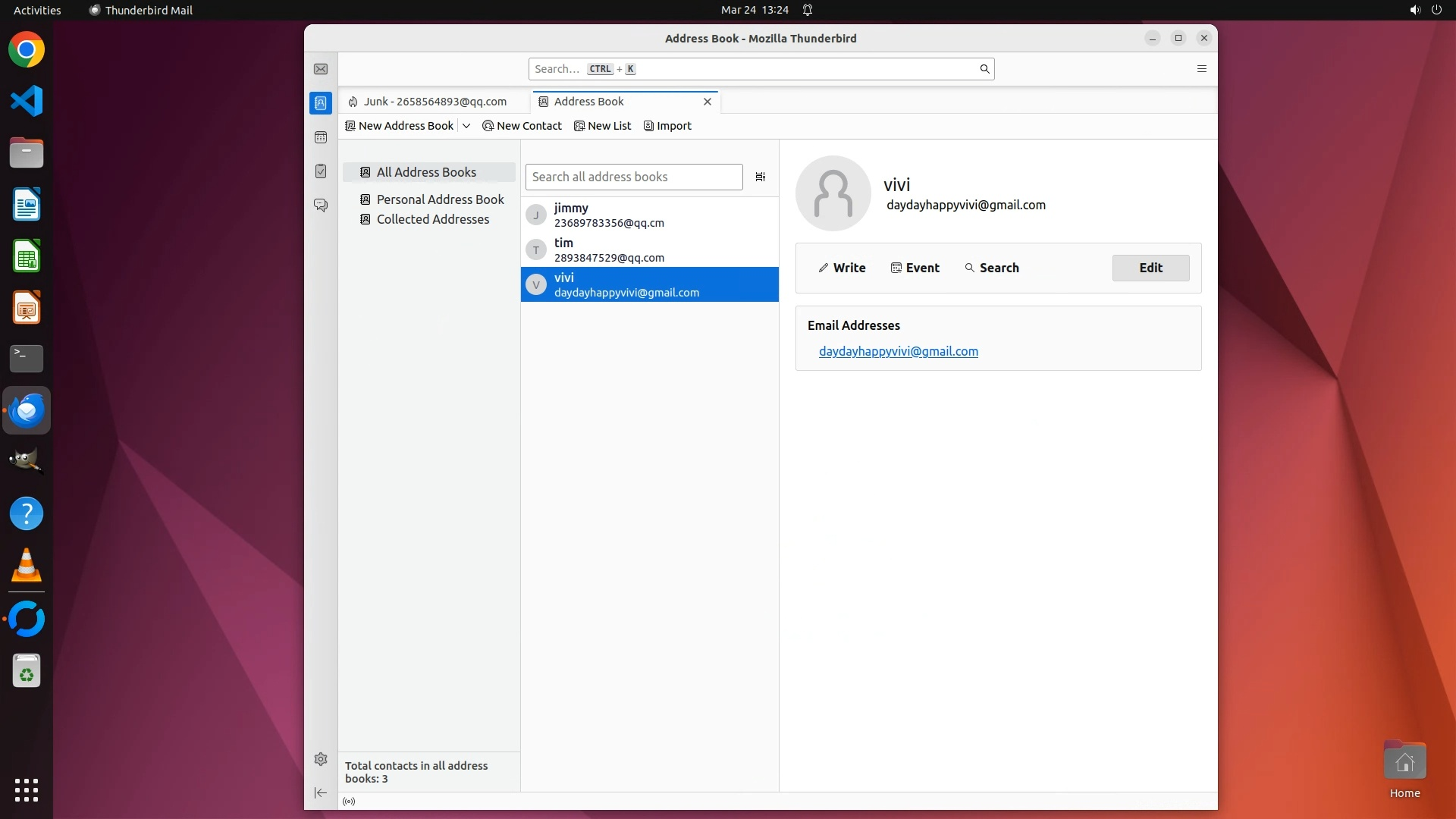
Task: Select the jimmy contact
Action: [x=649, y=215]
